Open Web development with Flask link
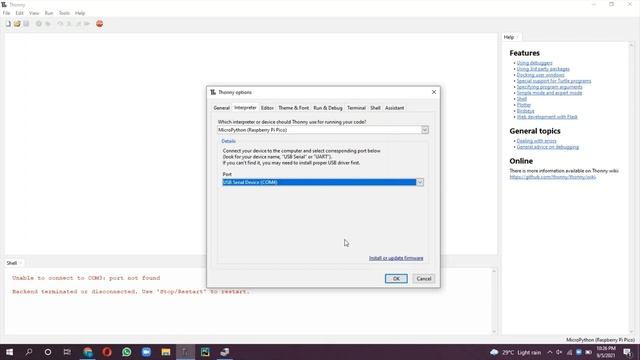Image resolution: width=640 pixels, height=360 pixels. pyautogui.click(x=547, y=117)
